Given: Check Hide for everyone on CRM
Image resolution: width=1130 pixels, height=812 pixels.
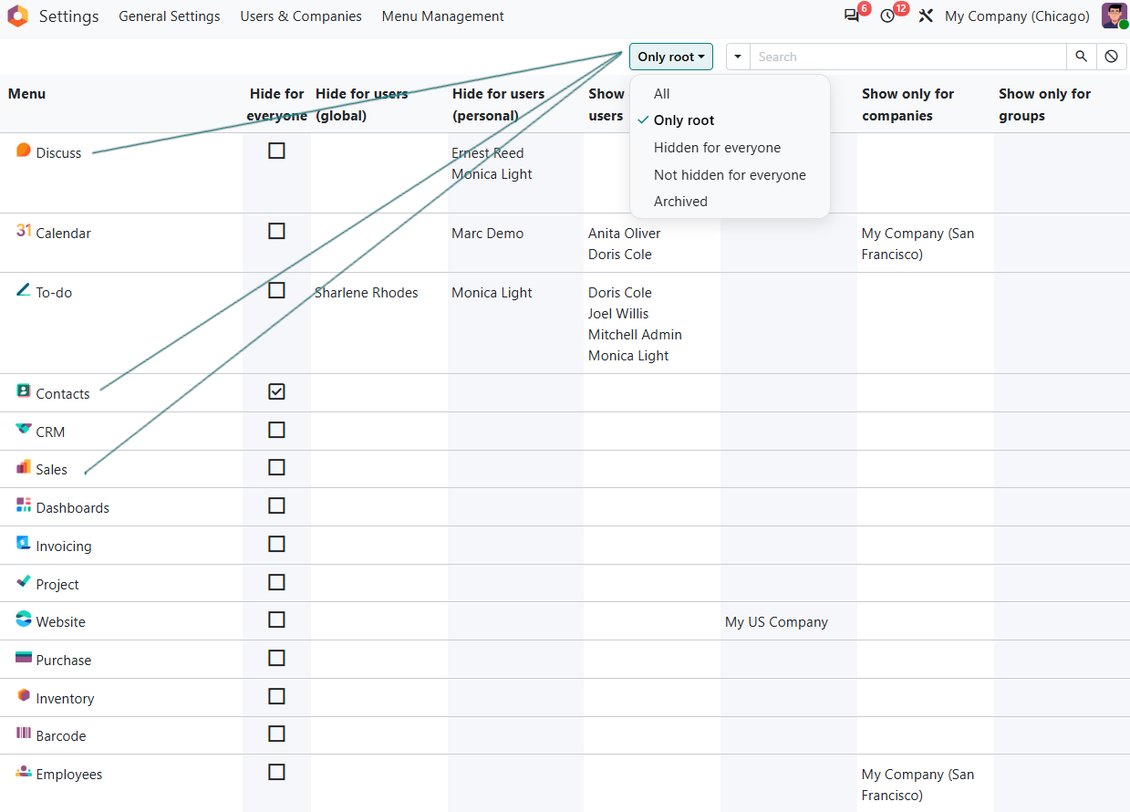Looking at the screenshot, I should [x=277, y=430].
